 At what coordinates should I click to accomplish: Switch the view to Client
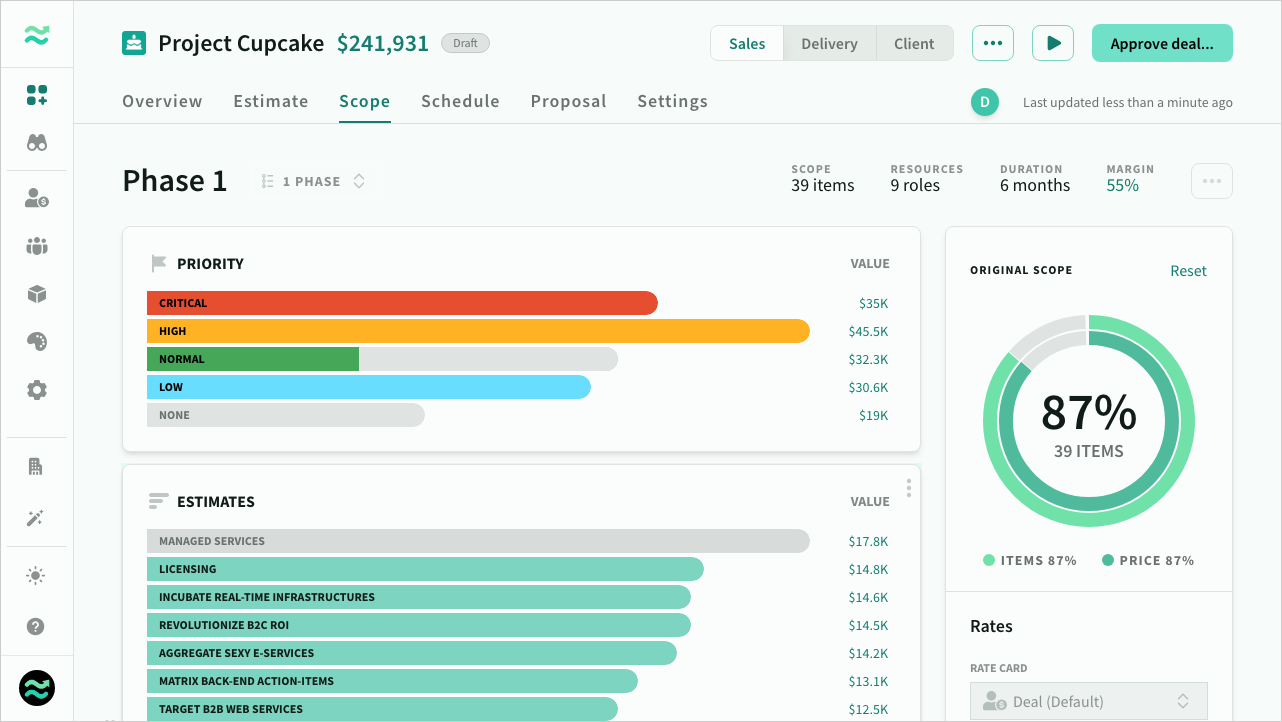[x=914, y=44]
